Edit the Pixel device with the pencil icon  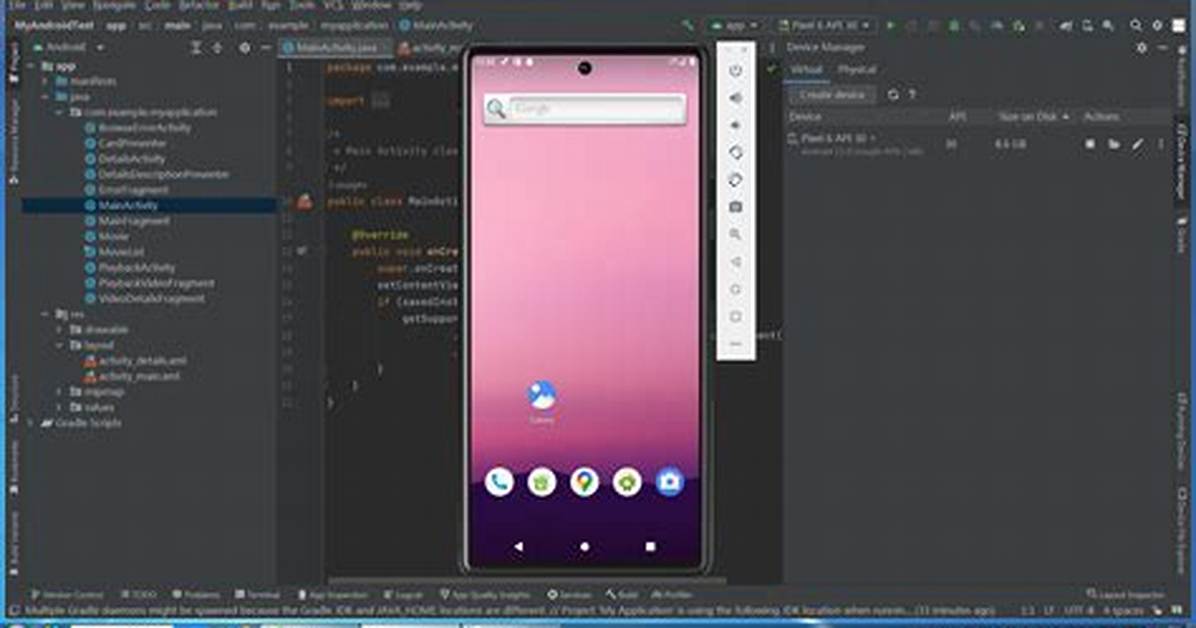coord(1137,143)
